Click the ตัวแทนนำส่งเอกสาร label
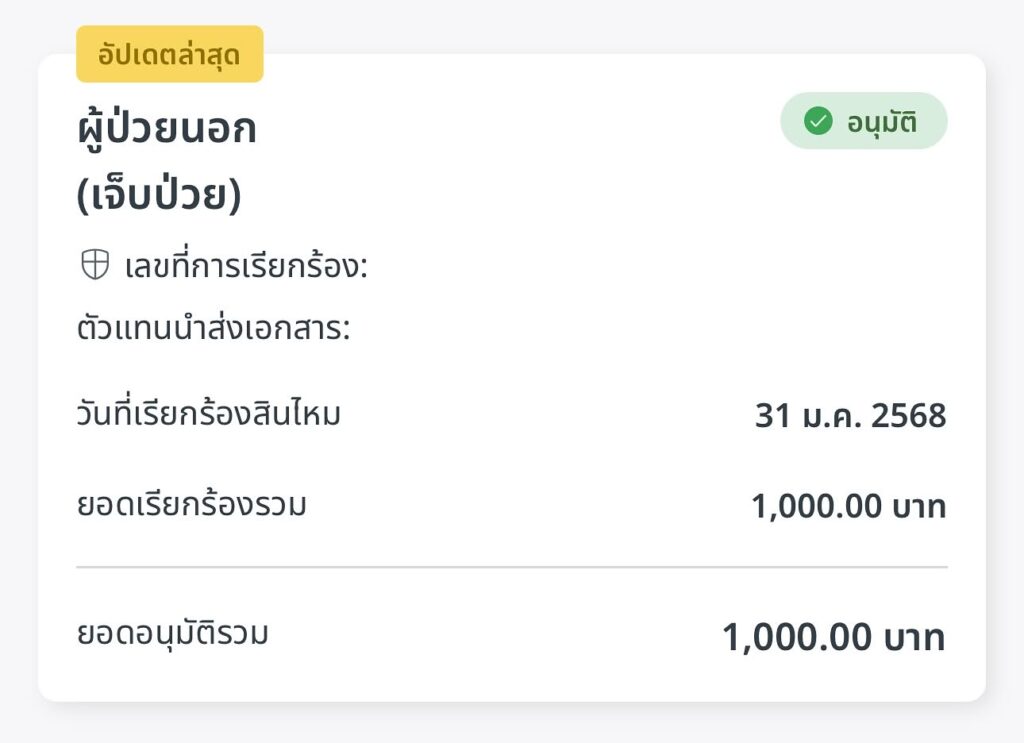 click(214, 328)
